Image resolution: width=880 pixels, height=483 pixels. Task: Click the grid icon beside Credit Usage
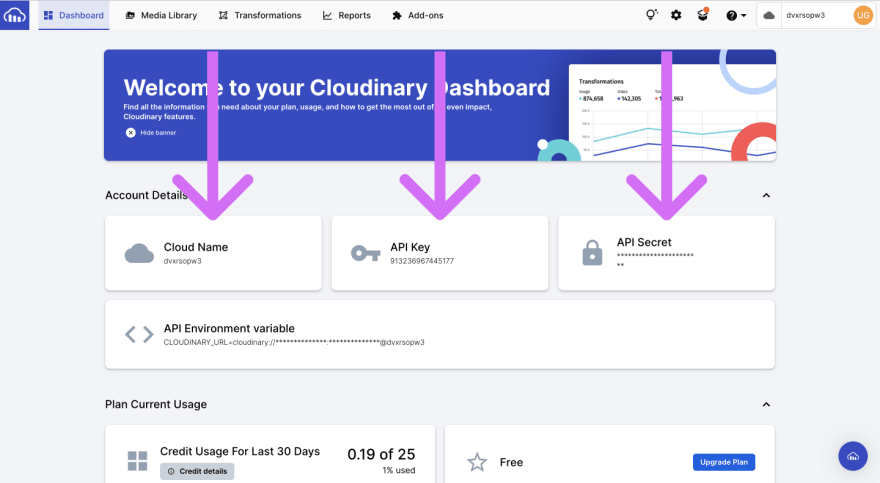point(138,461)
